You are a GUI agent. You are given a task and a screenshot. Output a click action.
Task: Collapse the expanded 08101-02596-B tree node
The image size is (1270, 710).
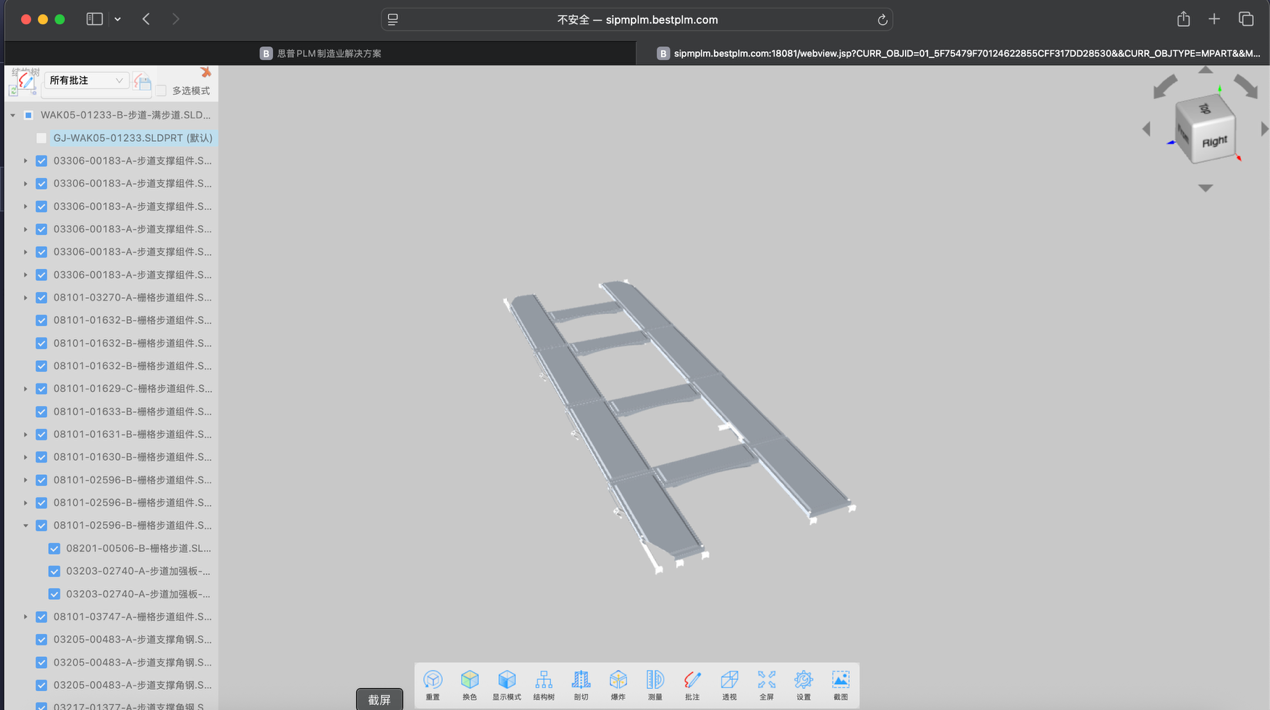click(26, 525)
